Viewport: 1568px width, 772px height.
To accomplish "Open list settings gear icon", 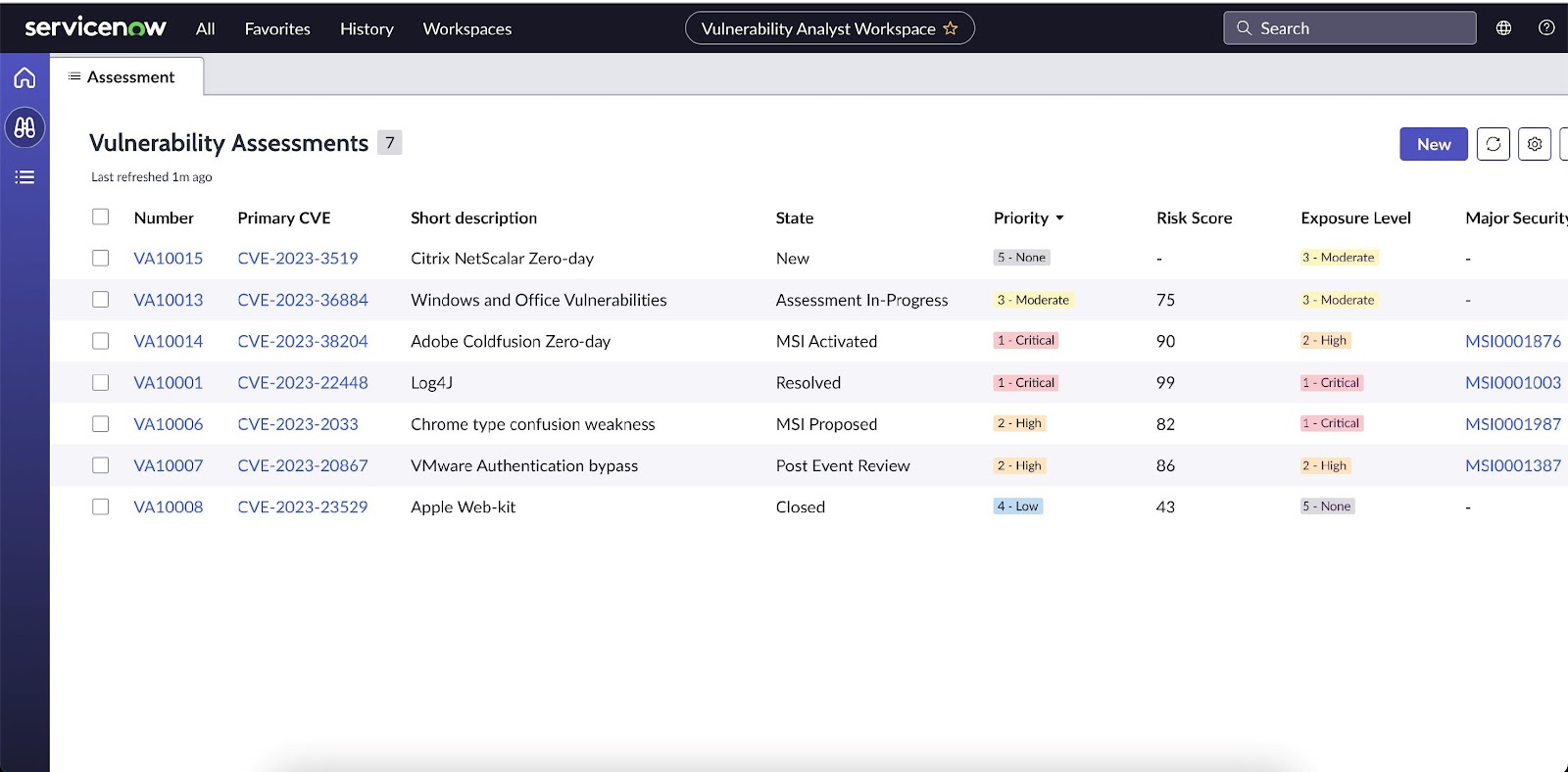I will [x=1535, y=144].
